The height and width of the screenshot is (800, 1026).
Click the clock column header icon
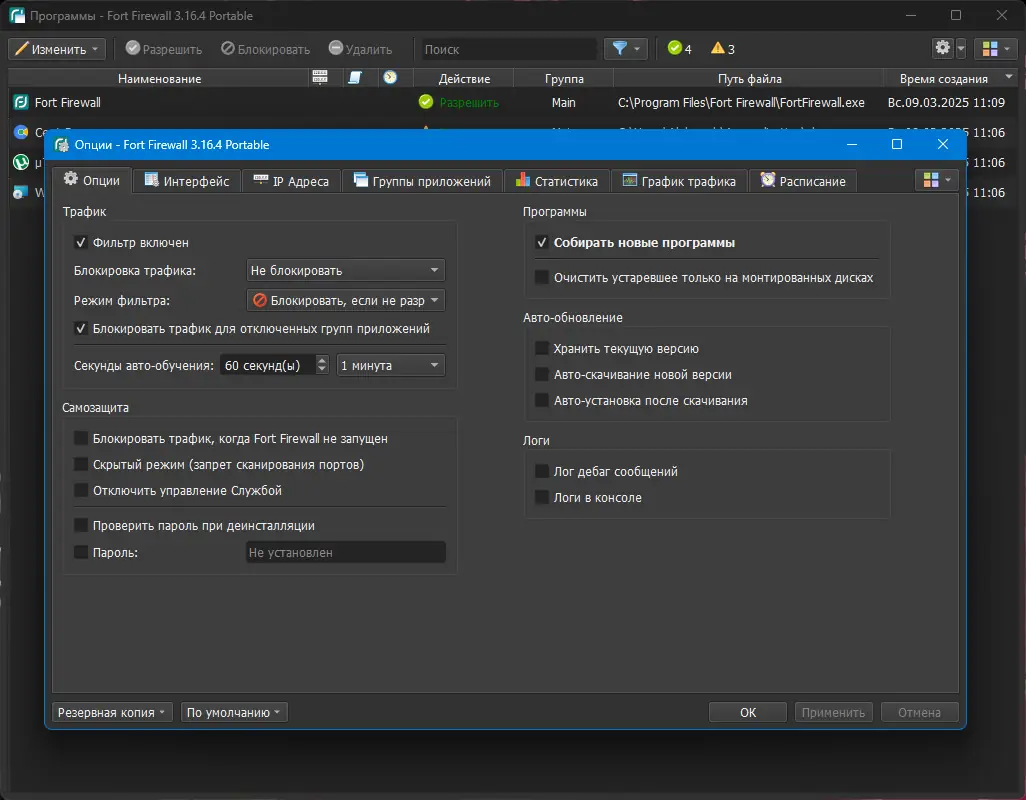tap(390, 78)
